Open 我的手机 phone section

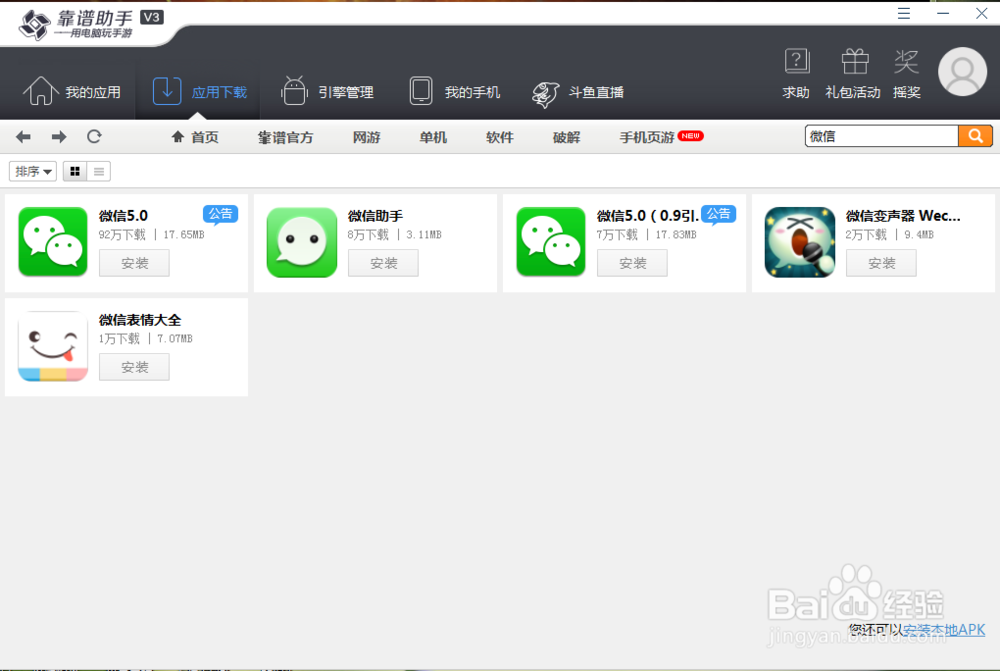pyautogui.click(x=454, y=92)
